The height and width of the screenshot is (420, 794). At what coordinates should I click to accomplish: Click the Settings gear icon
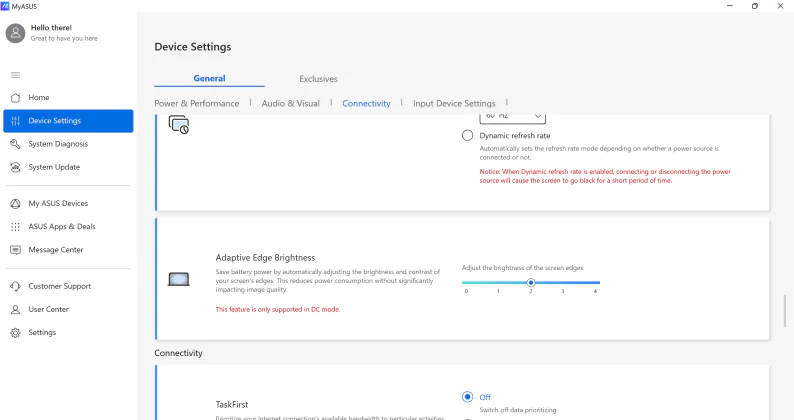click(16, 333)
